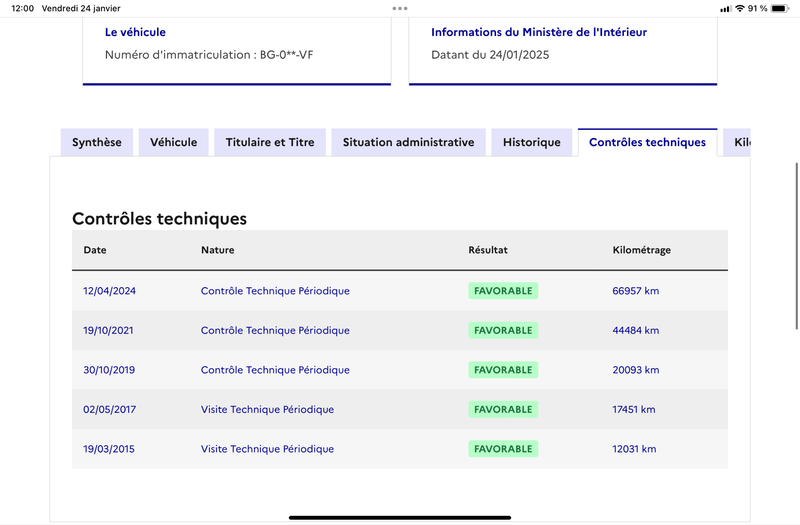Go to the Historique tab
800x525 pixels.
pos(532,142)
